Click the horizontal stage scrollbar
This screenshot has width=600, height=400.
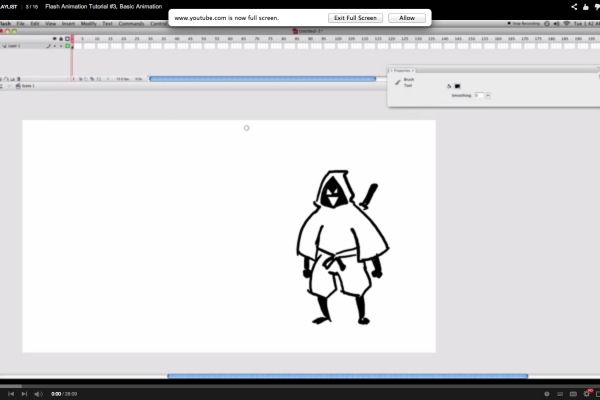click(x=346, y=376)
